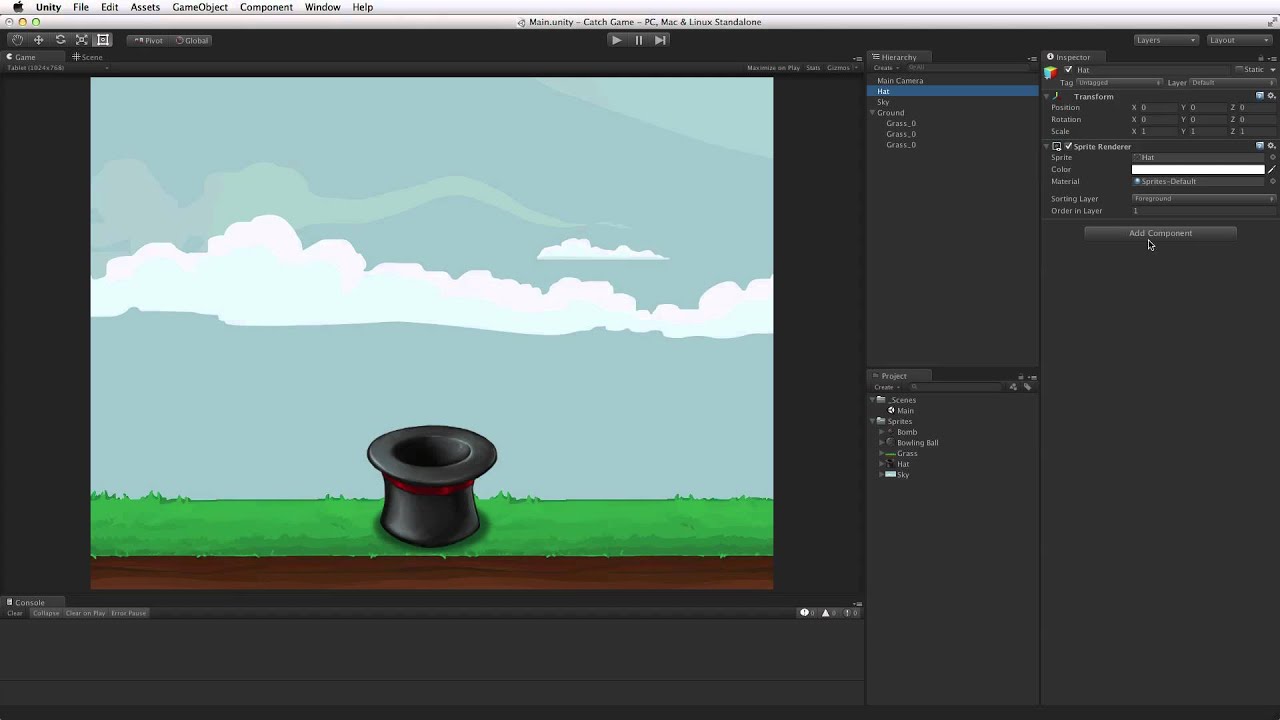Click the Sprite Renderer help icon

coord(1260,146)
